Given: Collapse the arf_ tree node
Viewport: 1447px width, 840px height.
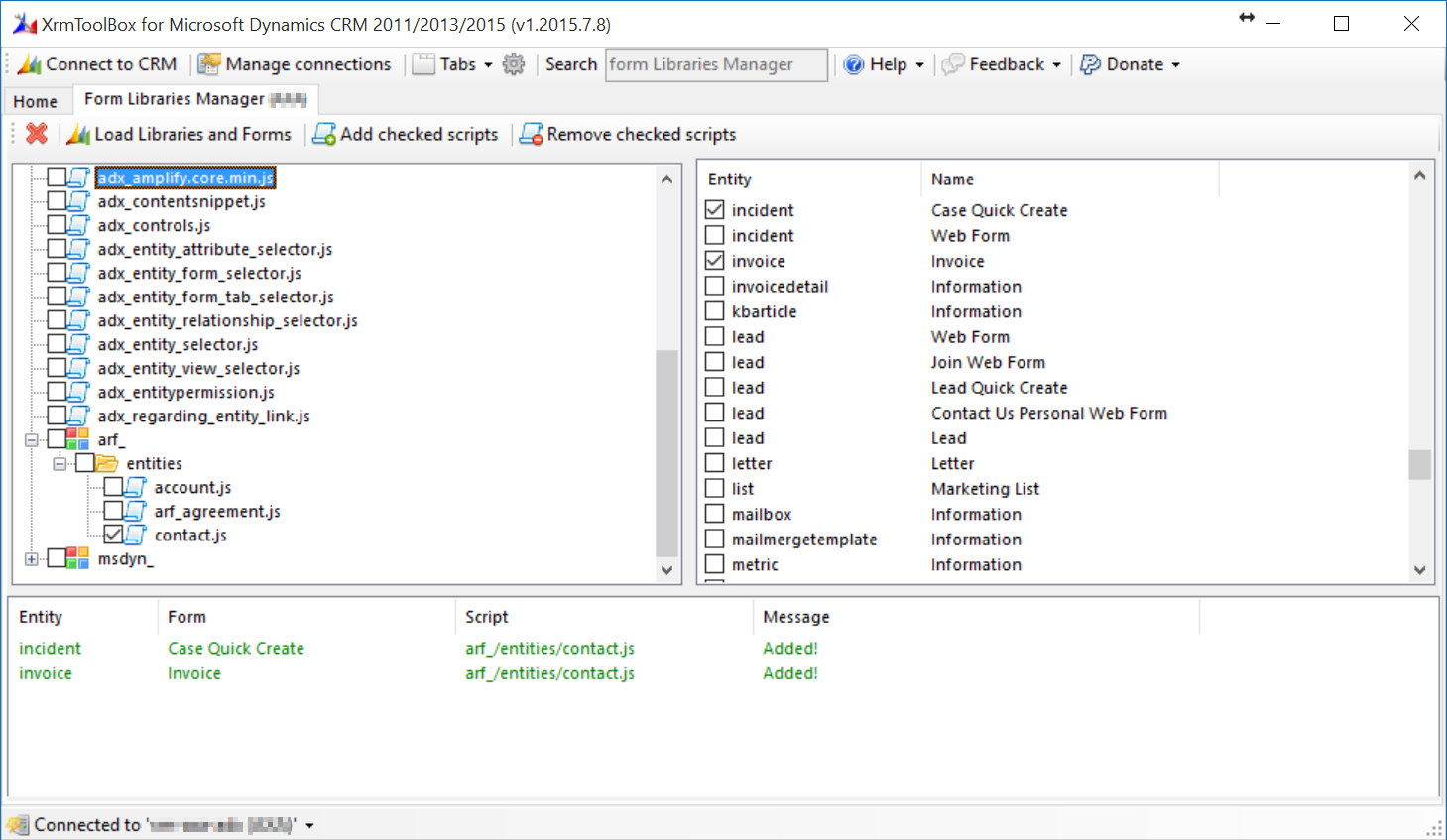Looking at the screenshot, I should click(x=32, y=439).
